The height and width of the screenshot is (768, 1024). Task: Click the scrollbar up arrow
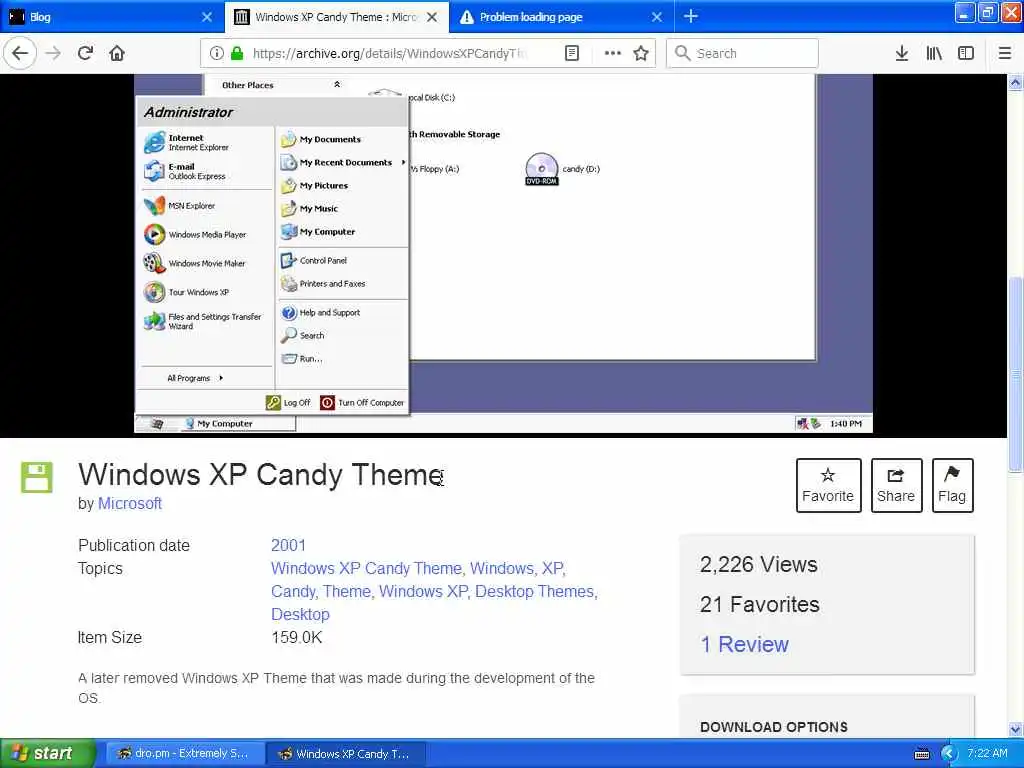coord(1015,82)
